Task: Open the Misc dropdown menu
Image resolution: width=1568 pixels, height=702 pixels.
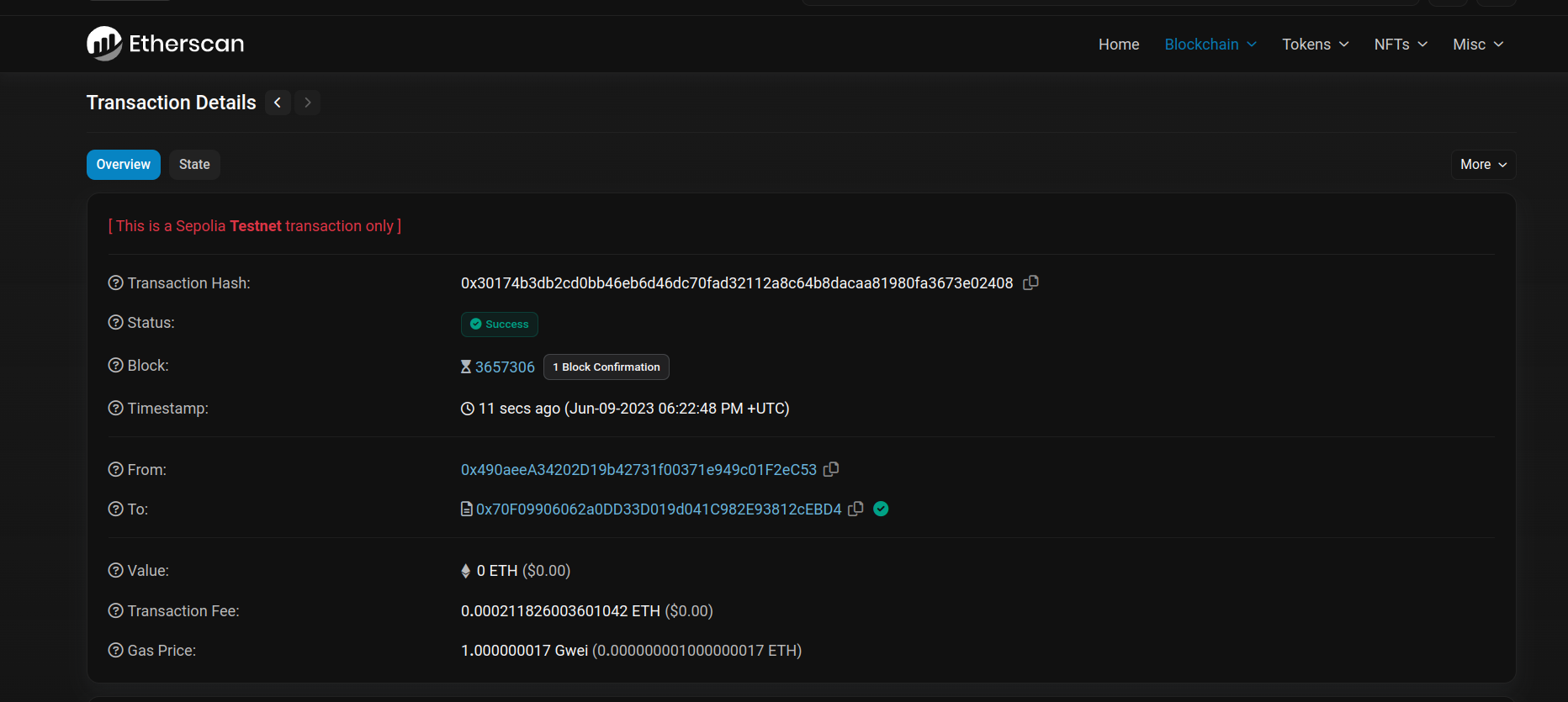Action: click(1478, 45)
